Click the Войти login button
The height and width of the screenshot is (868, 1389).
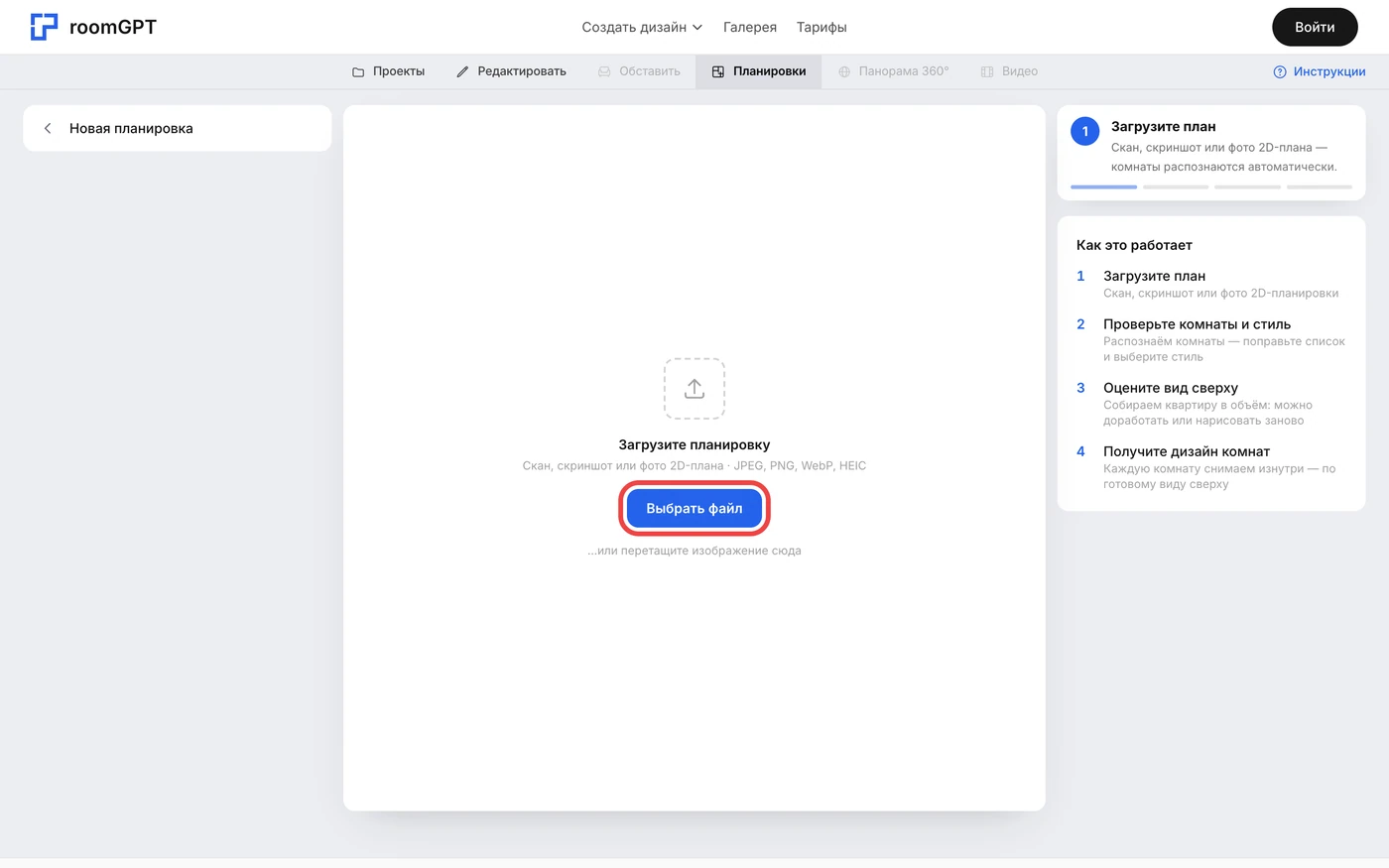1315,27
